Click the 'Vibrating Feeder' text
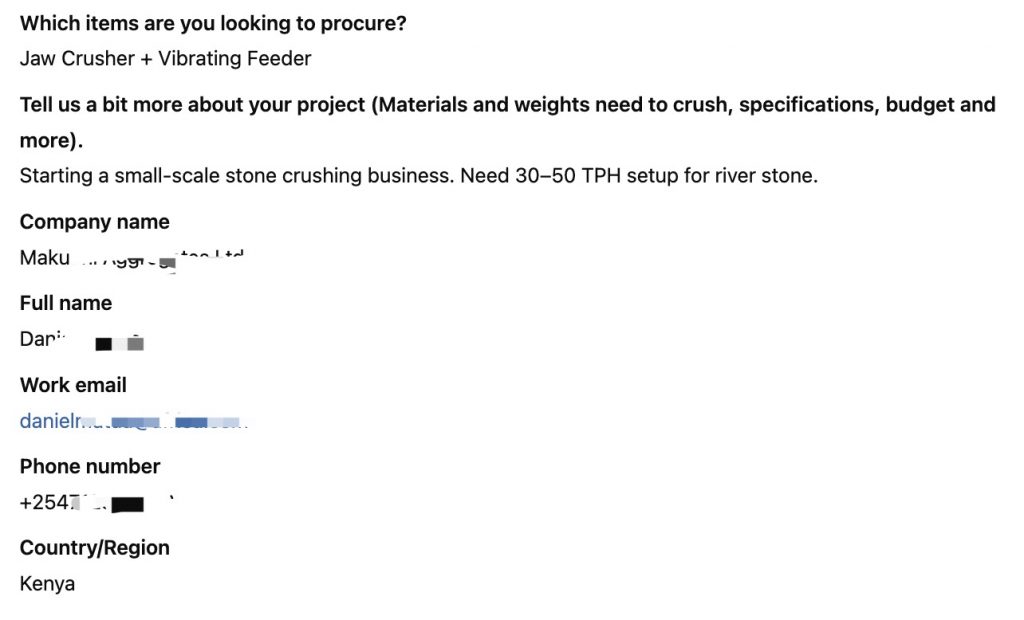Screen dimensions: 1024x620 pos(234,59)
